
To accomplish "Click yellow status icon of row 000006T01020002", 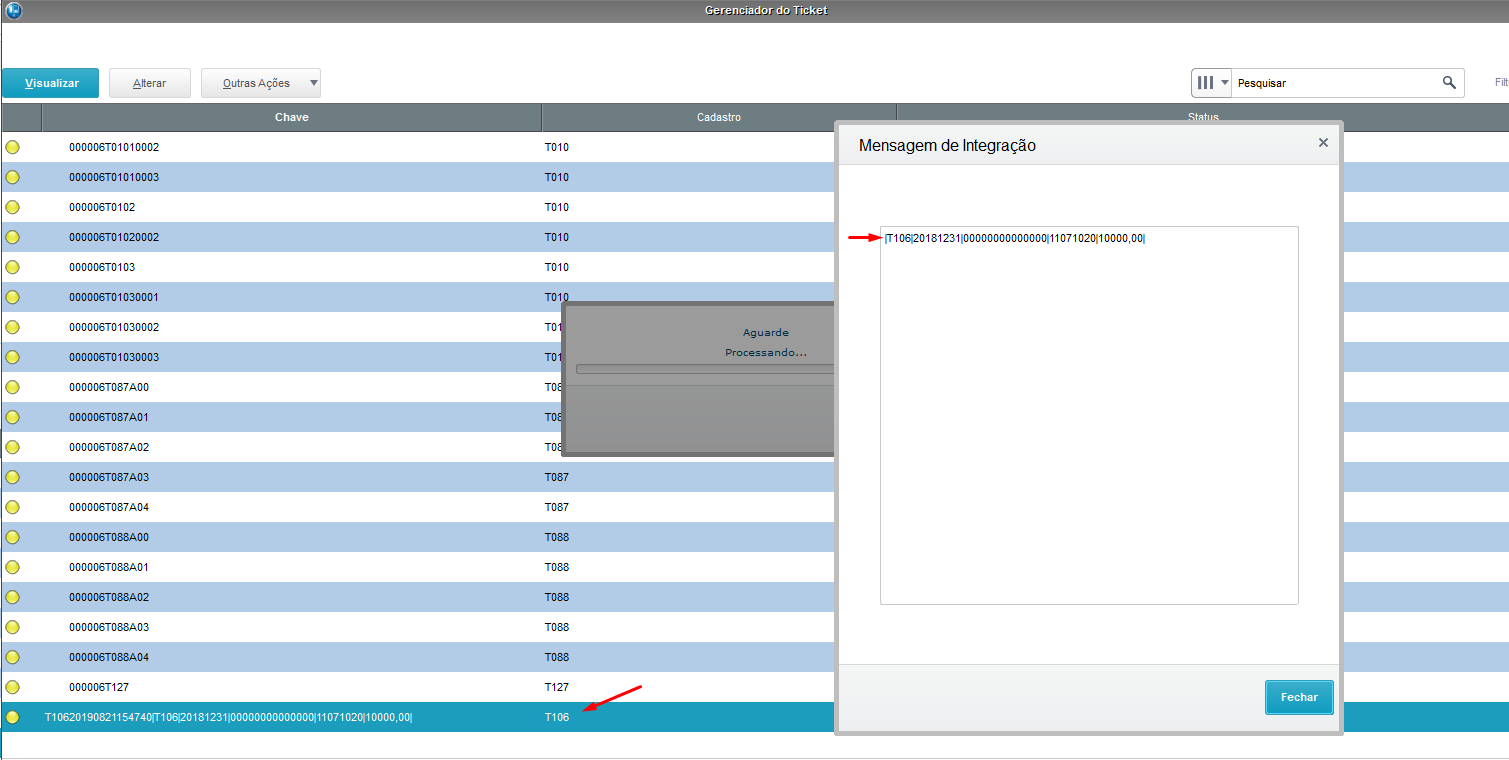I will tap(13, 237).
